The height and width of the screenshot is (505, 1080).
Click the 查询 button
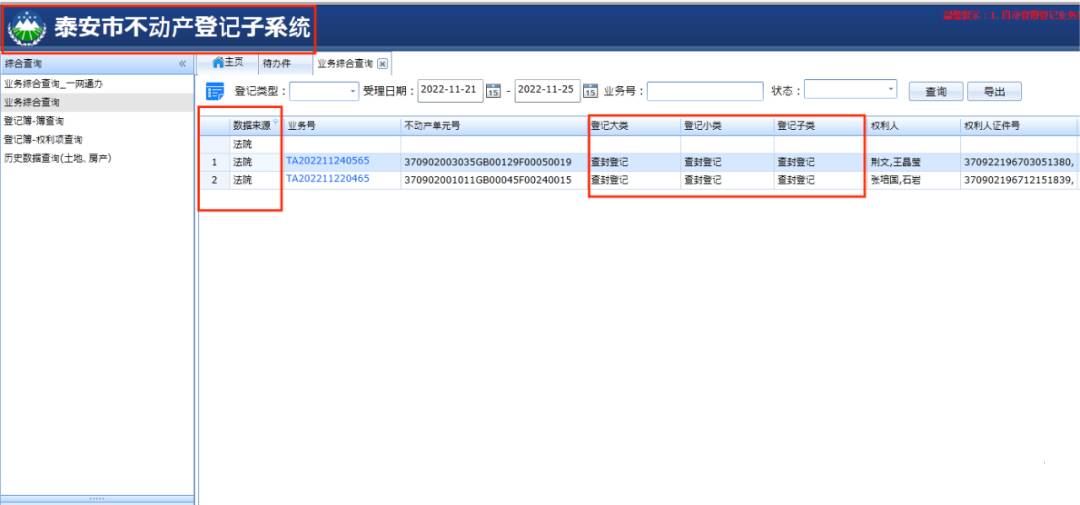tap(935, 92)
